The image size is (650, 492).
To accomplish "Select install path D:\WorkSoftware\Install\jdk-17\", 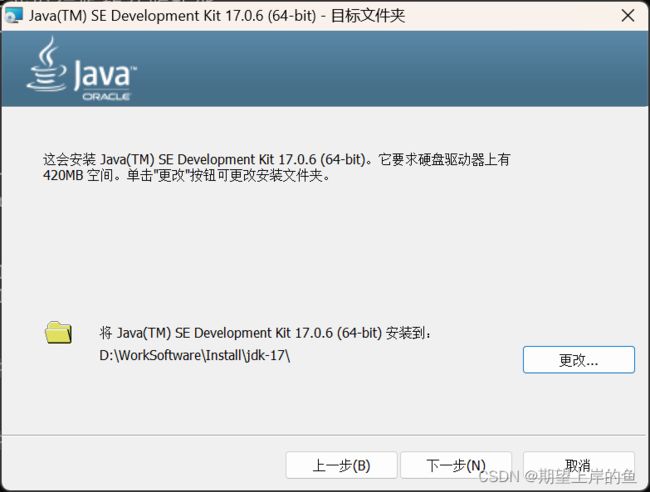I will point(194,355).
